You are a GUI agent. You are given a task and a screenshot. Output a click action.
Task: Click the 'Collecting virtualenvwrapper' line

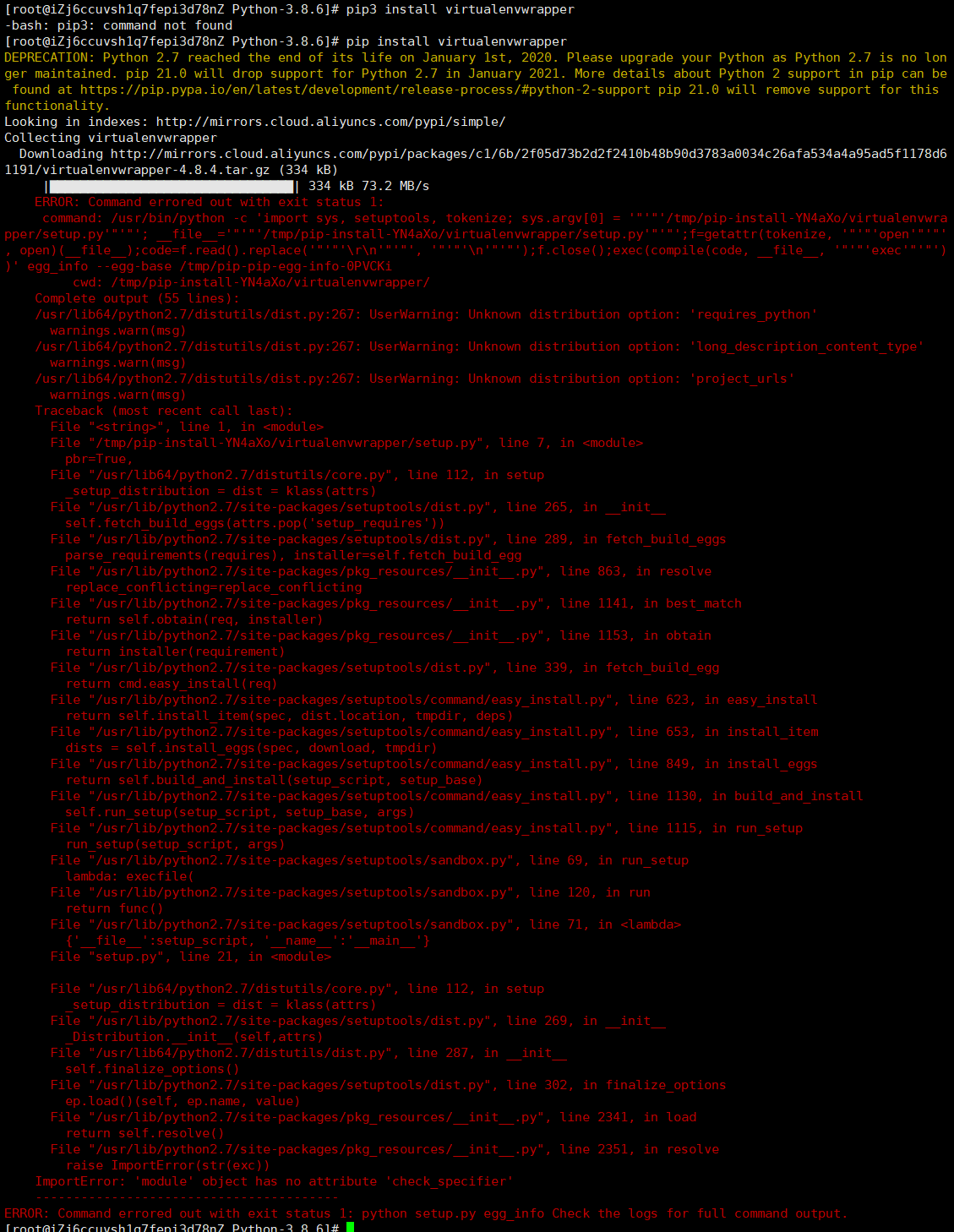(x=111, y=138)
